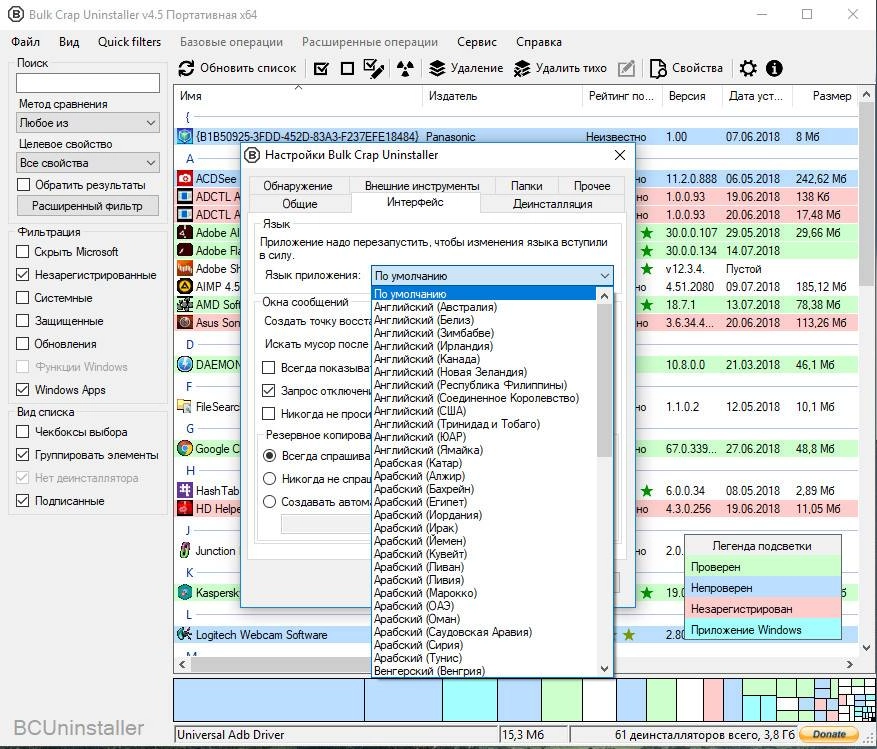Click the select all checkmark toolbar icon

pyautogui.click(x=321, y=68)
